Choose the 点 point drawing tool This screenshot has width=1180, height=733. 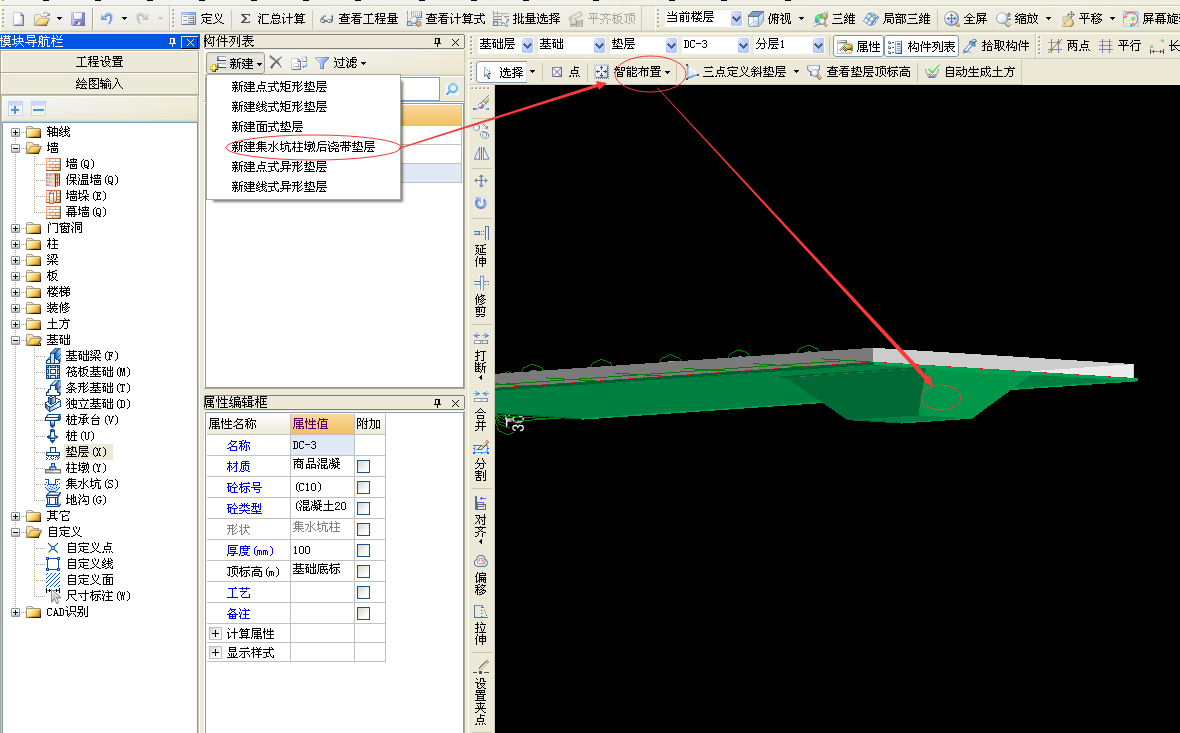click(x=565, y=72)
